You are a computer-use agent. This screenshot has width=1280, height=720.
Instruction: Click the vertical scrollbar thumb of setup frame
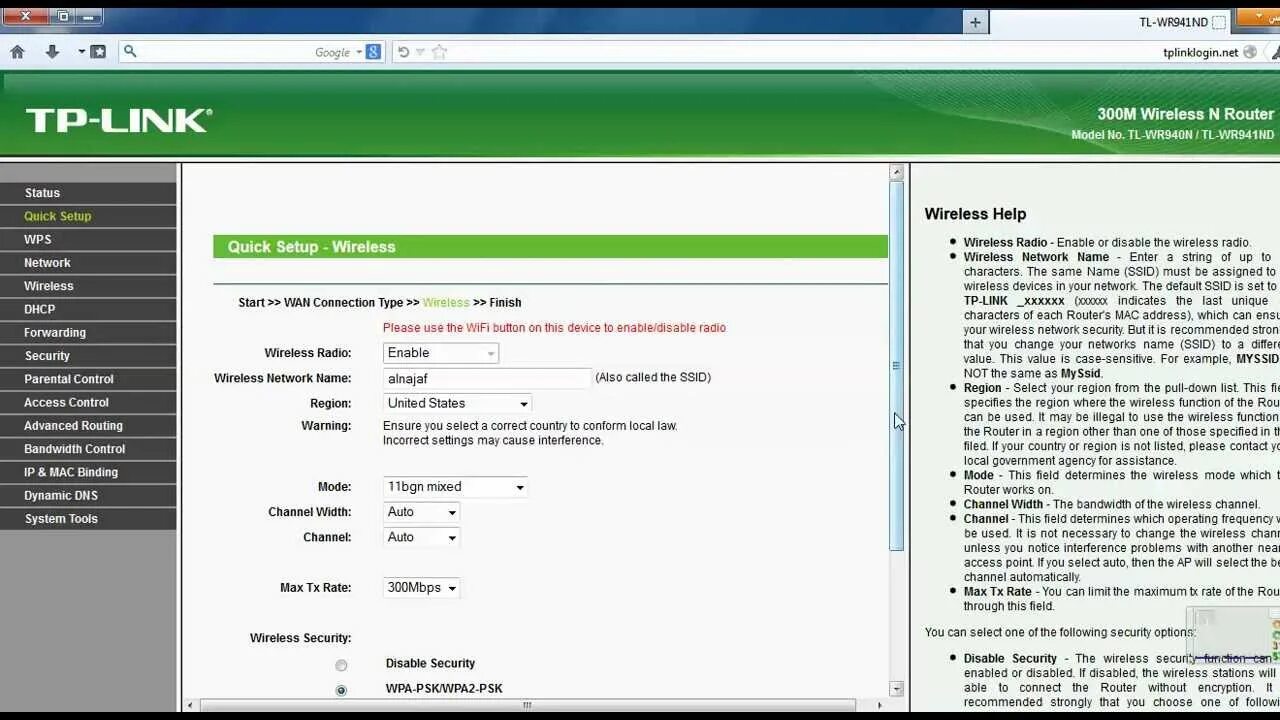pyautogui.click(x=897, y=366)
